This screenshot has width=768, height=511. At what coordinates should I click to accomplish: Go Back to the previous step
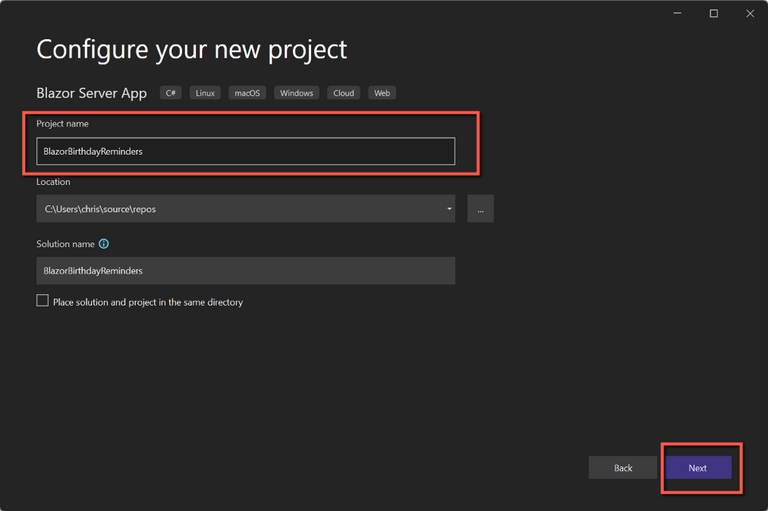click(x=623, y=468)
